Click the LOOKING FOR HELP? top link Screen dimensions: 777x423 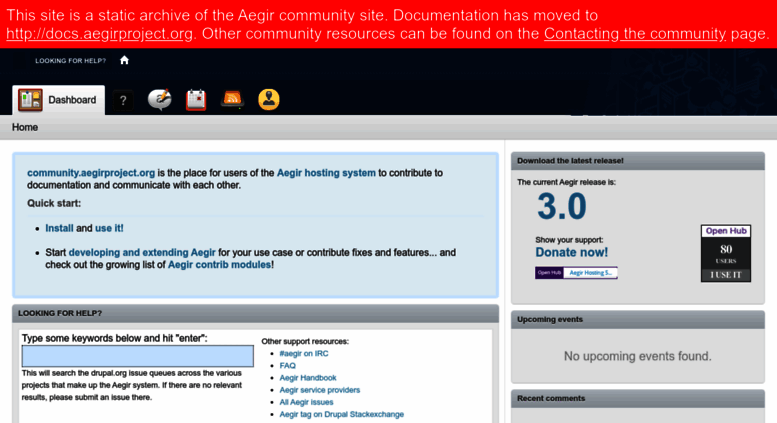pyautogui.click(x=70, y=60)
